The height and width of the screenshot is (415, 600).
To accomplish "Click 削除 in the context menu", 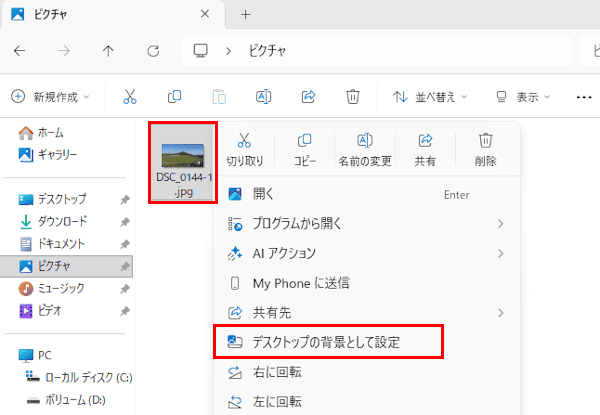I will pyautogui.click(x=486, y=149).
